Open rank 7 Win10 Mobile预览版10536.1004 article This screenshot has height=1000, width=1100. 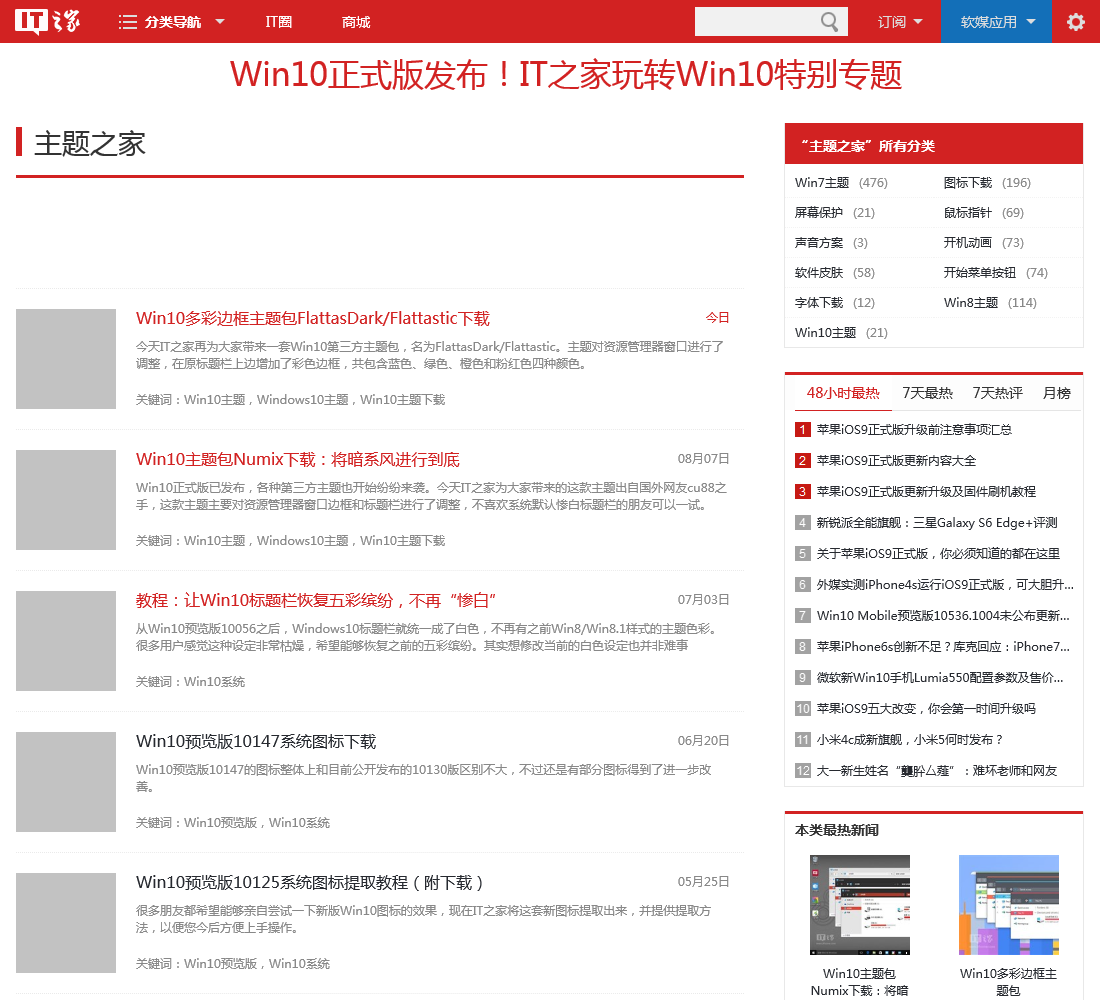[943, 615]
